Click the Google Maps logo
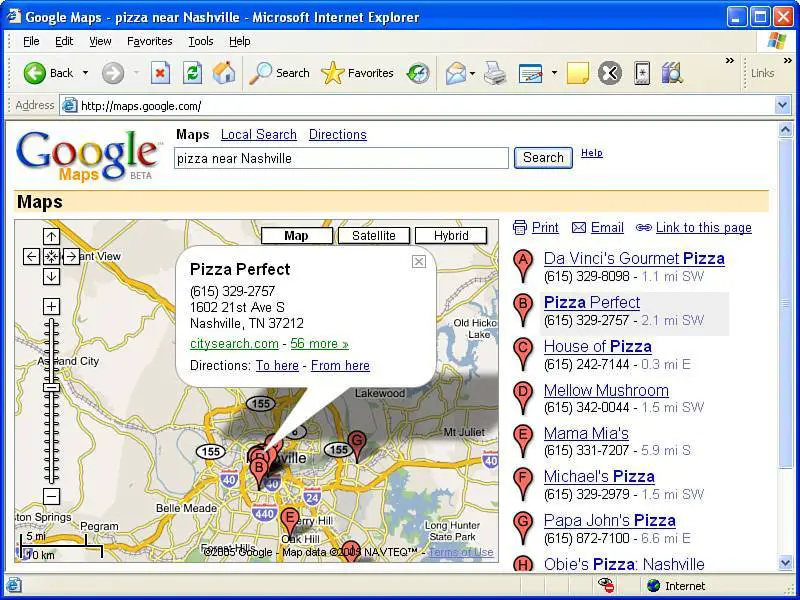 pyautogui.click(x=88, y=156)
